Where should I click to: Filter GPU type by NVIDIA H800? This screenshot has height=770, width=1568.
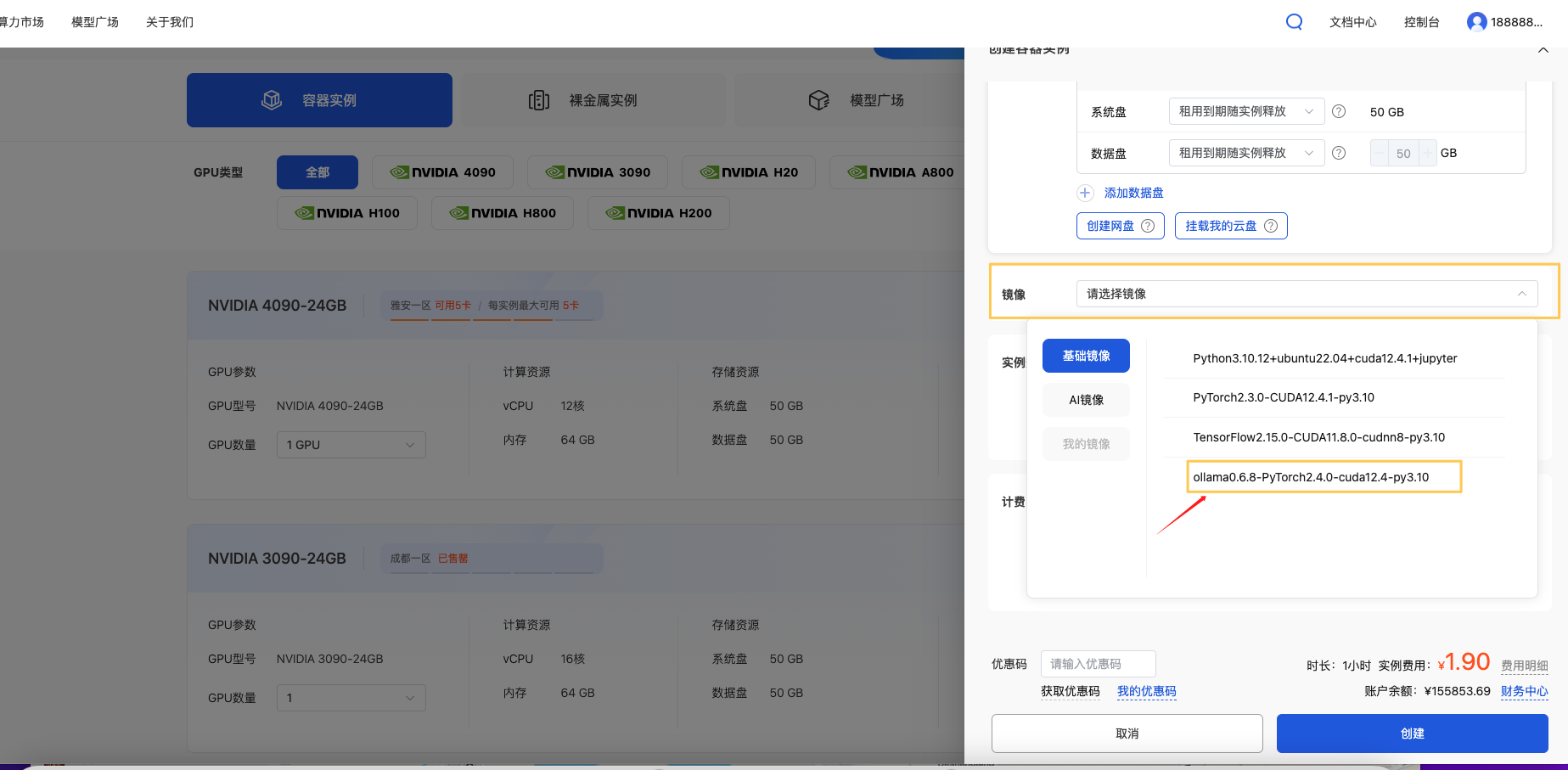tap(503, 213)
